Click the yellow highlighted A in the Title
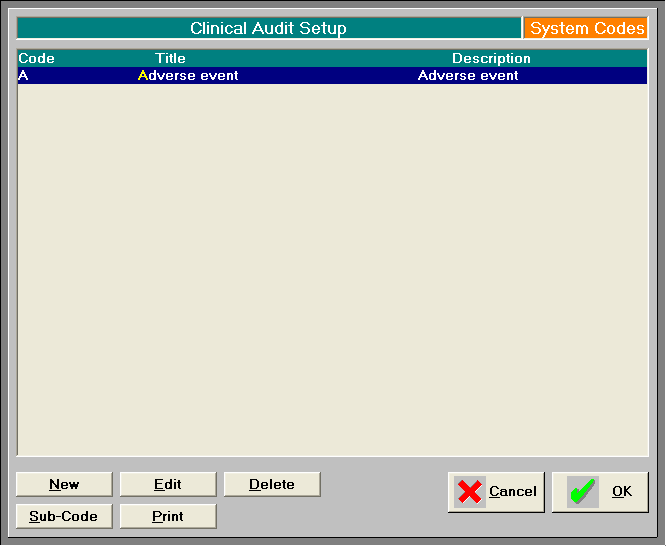The height and width of the screenshot is (546, 666). [143, 75]
